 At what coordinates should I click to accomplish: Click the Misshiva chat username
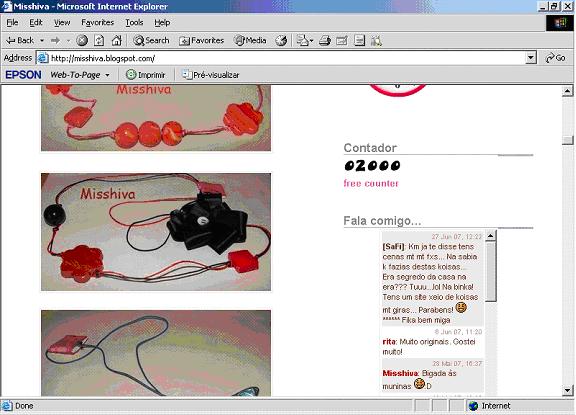(400, 373)
